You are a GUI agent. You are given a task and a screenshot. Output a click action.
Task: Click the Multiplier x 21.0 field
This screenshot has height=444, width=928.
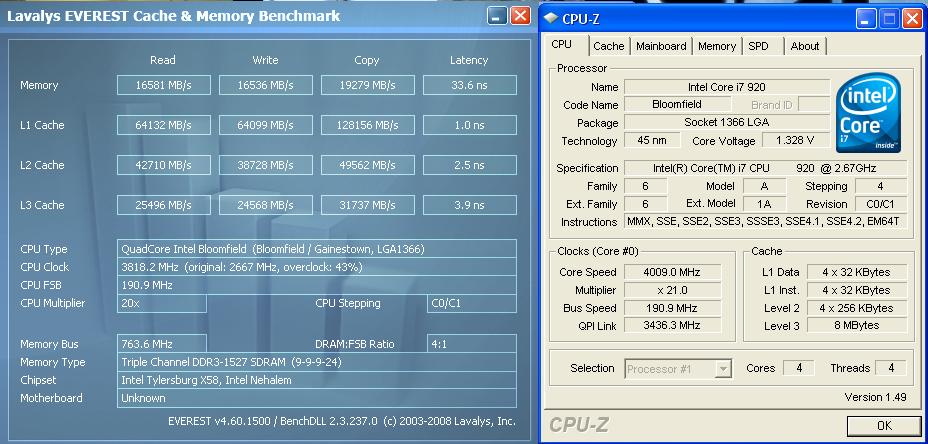672,290
